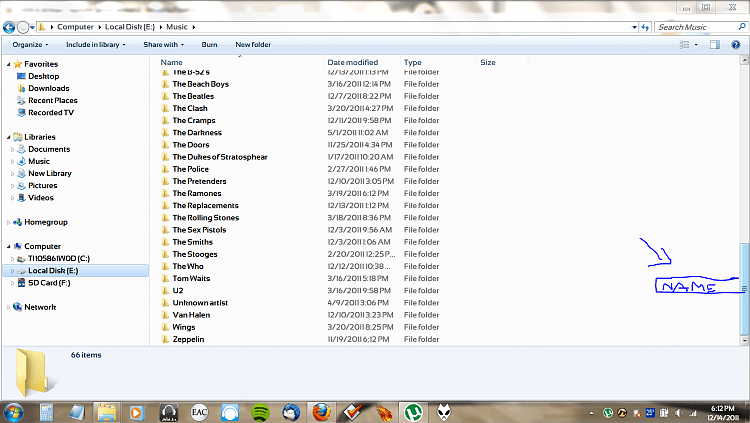Sort by the Name column header

pyautogui.click(x=171, y=62)
